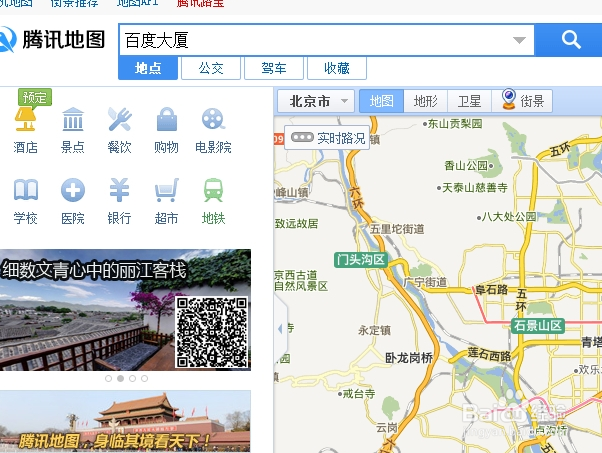This screenshot has width=602, height=453.
Task: Choose the hospital (医院) plus icon
Action: 73,190
